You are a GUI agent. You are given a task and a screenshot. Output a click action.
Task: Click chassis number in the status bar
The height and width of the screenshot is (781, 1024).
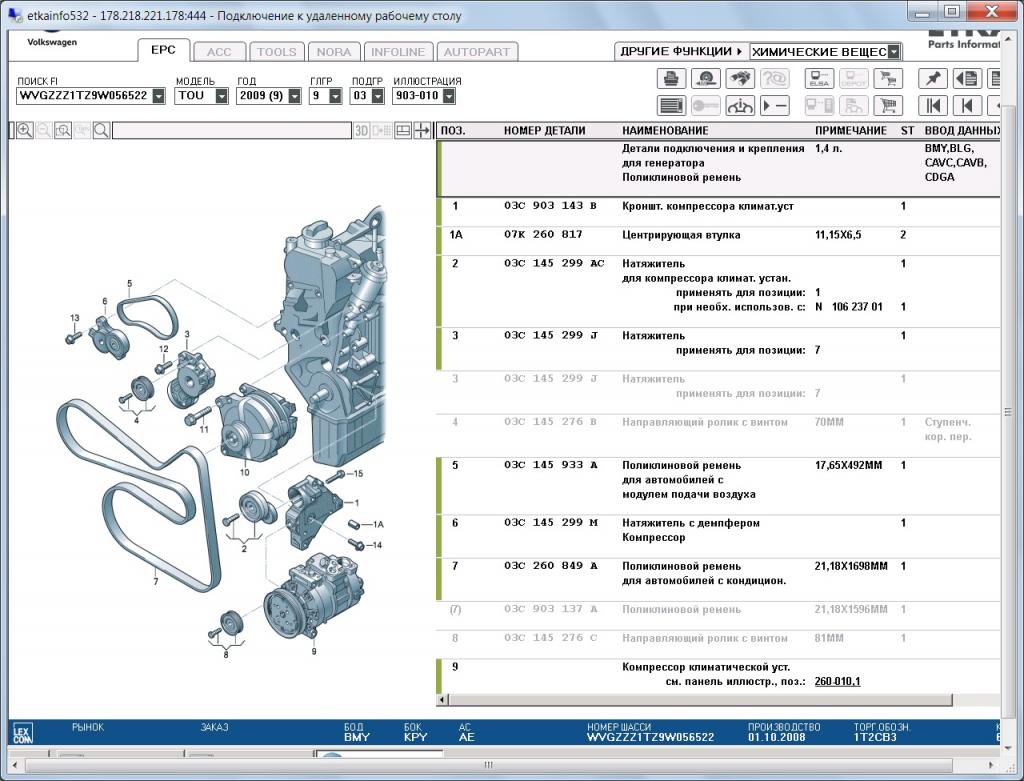coord(650,737)
